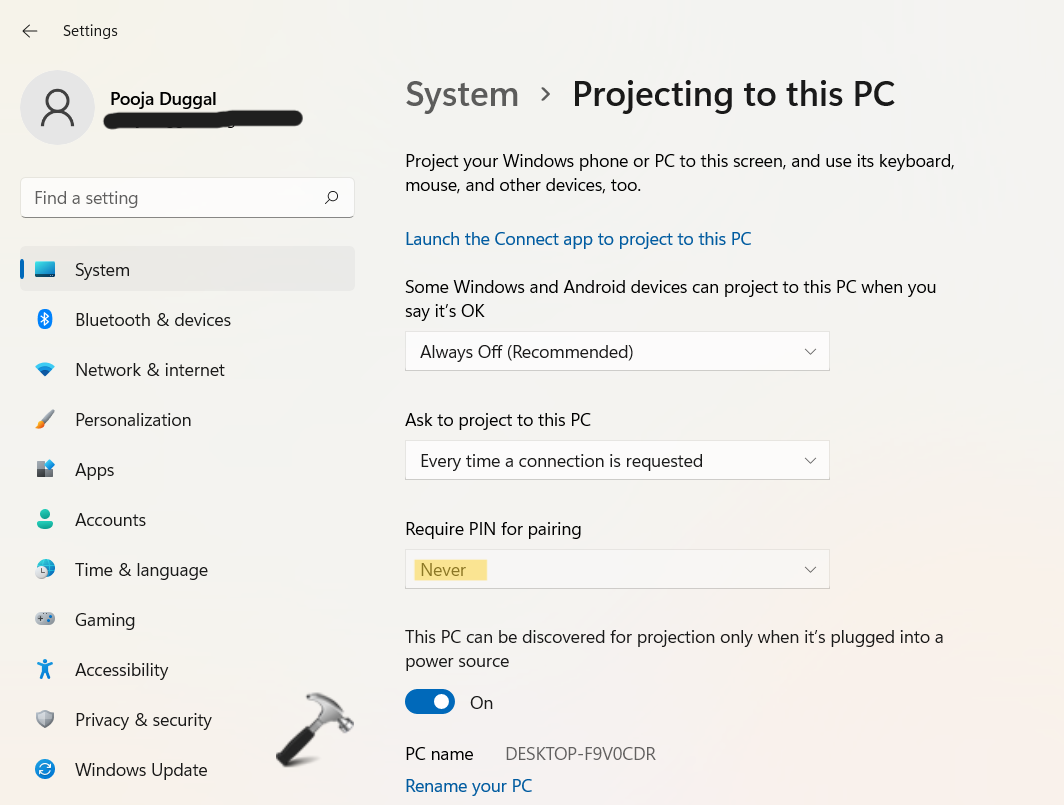Click the back arrow icon
Viewport: 1064px width, 805px height.
pos(30,31)
